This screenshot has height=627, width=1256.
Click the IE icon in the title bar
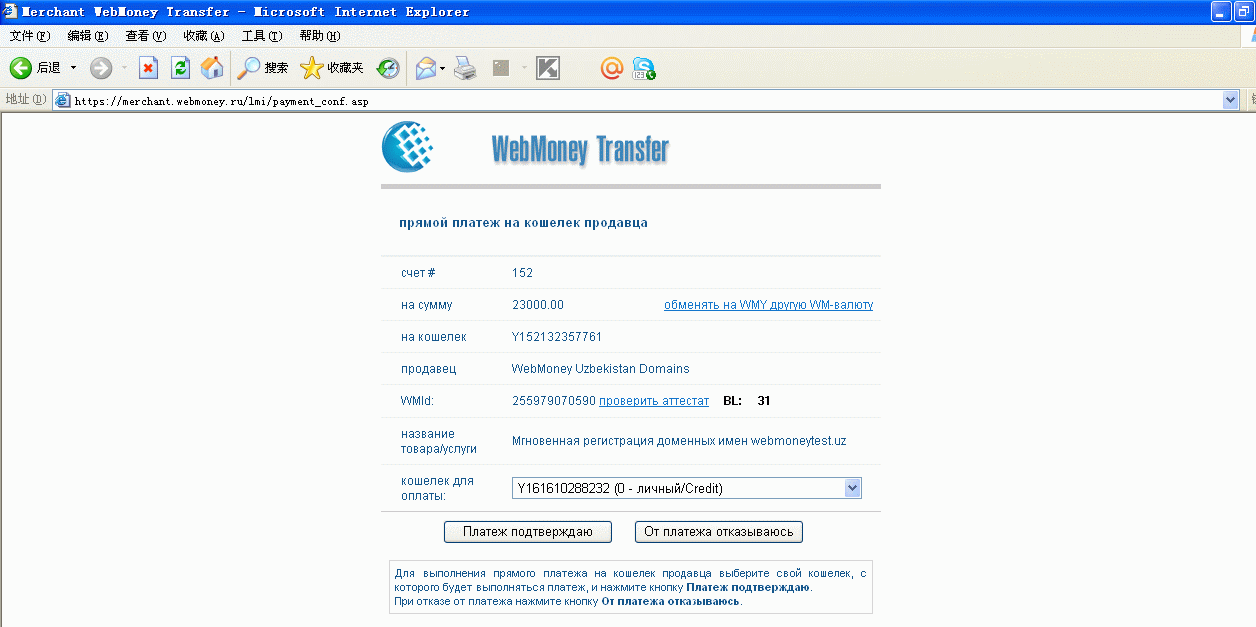pos(10,12)
